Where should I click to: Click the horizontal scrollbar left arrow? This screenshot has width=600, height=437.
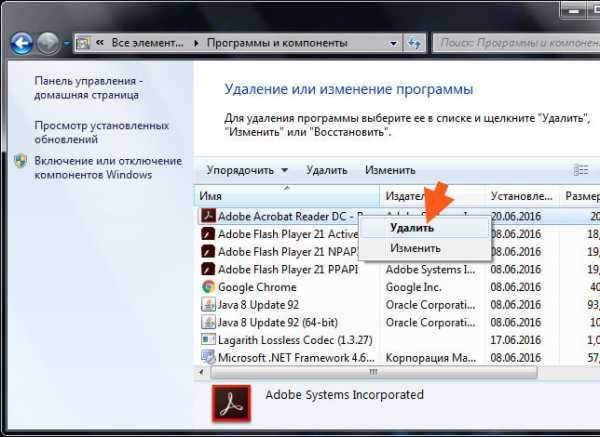201,372
